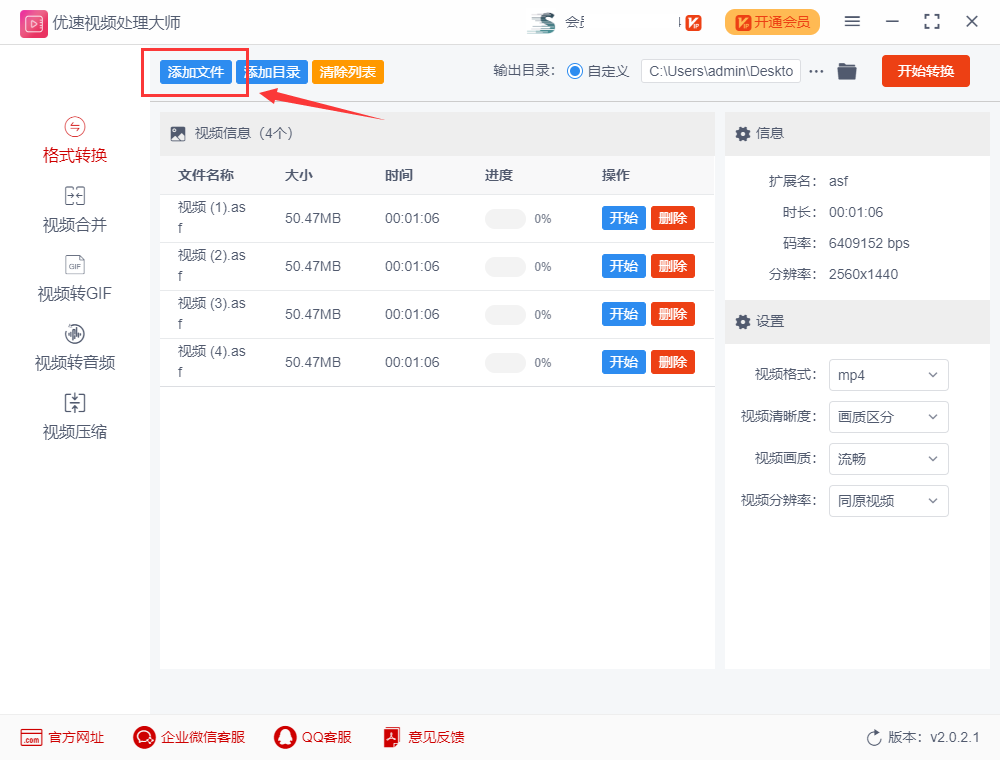This screenshot has height=760, width=1000.
Task: Open the 视频压缩 compression tool
Action: click(75, 417)
